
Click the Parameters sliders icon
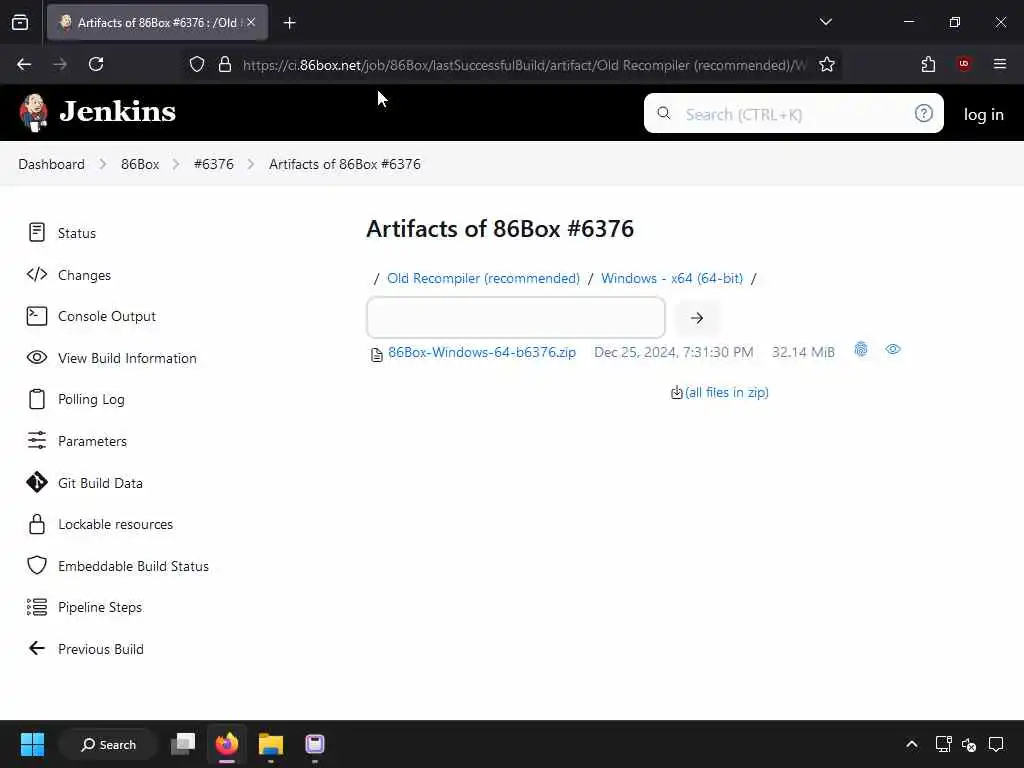tap(37, 441)
